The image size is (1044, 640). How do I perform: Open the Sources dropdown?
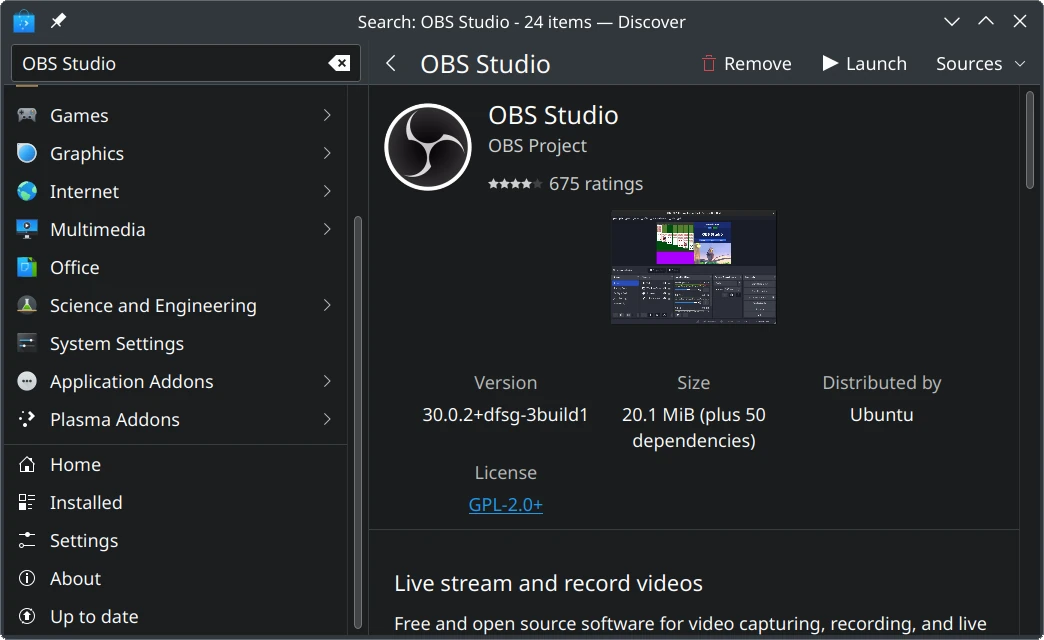tap(980, 63)
